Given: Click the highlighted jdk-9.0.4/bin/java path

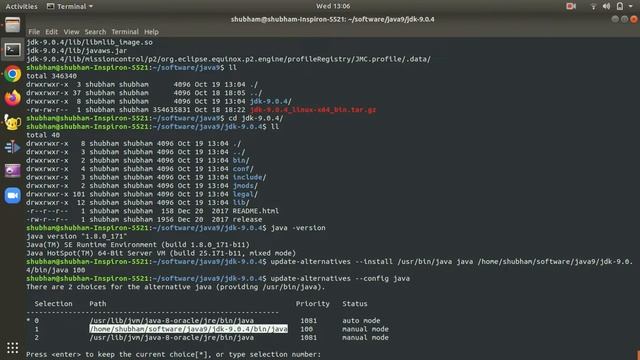Looking at the screenshot, I should pyautogui.click(x=189, y=329).
